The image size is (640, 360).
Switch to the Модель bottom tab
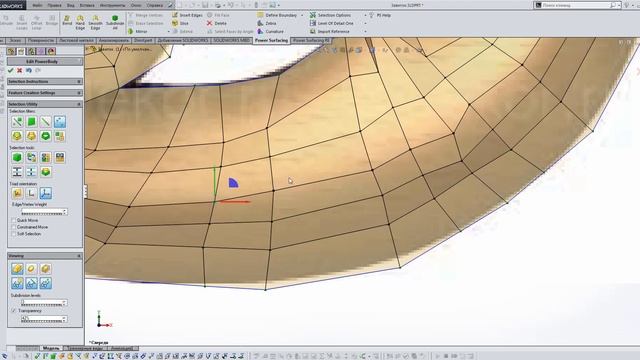click(x=51, y=348)
